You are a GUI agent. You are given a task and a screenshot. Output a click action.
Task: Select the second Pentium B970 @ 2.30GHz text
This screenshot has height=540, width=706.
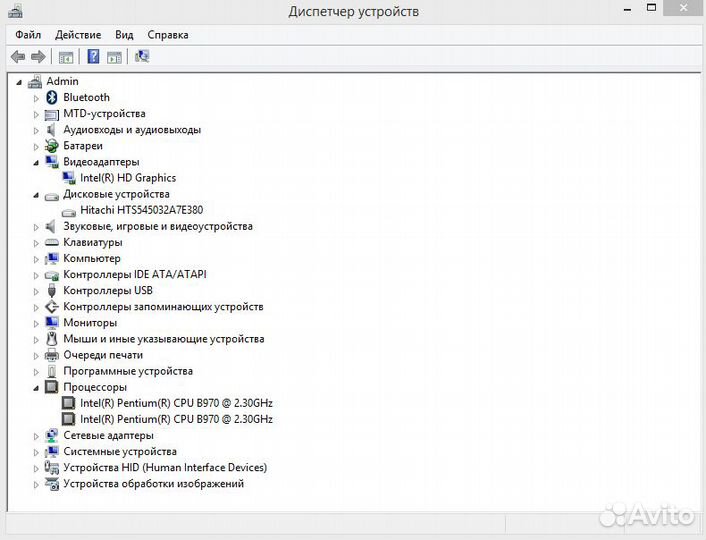(176, 419)
